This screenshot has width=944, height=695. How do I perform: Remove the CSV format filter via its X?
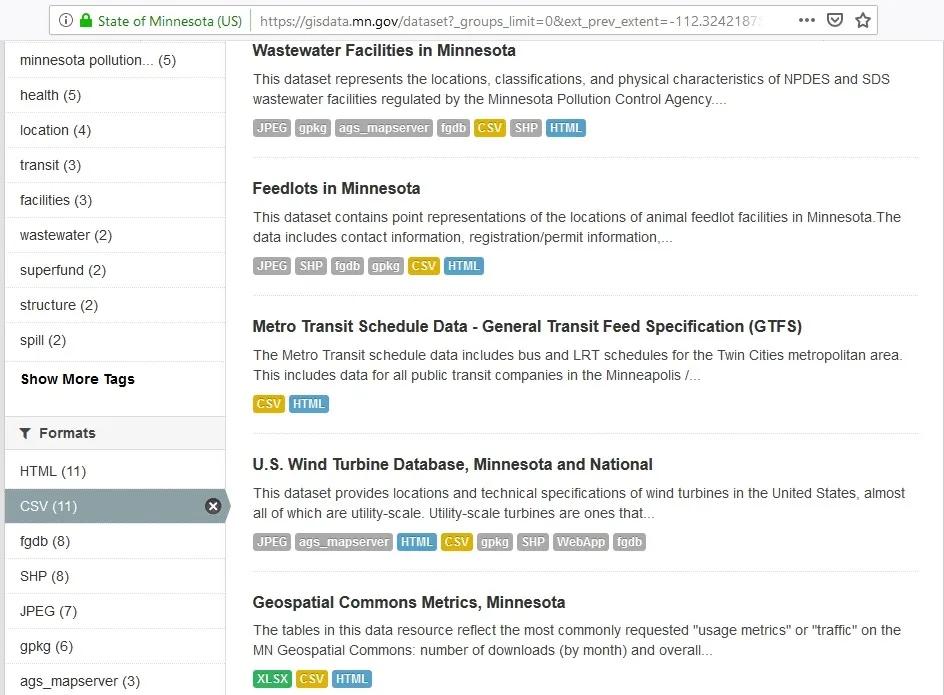tap(213, 506)
